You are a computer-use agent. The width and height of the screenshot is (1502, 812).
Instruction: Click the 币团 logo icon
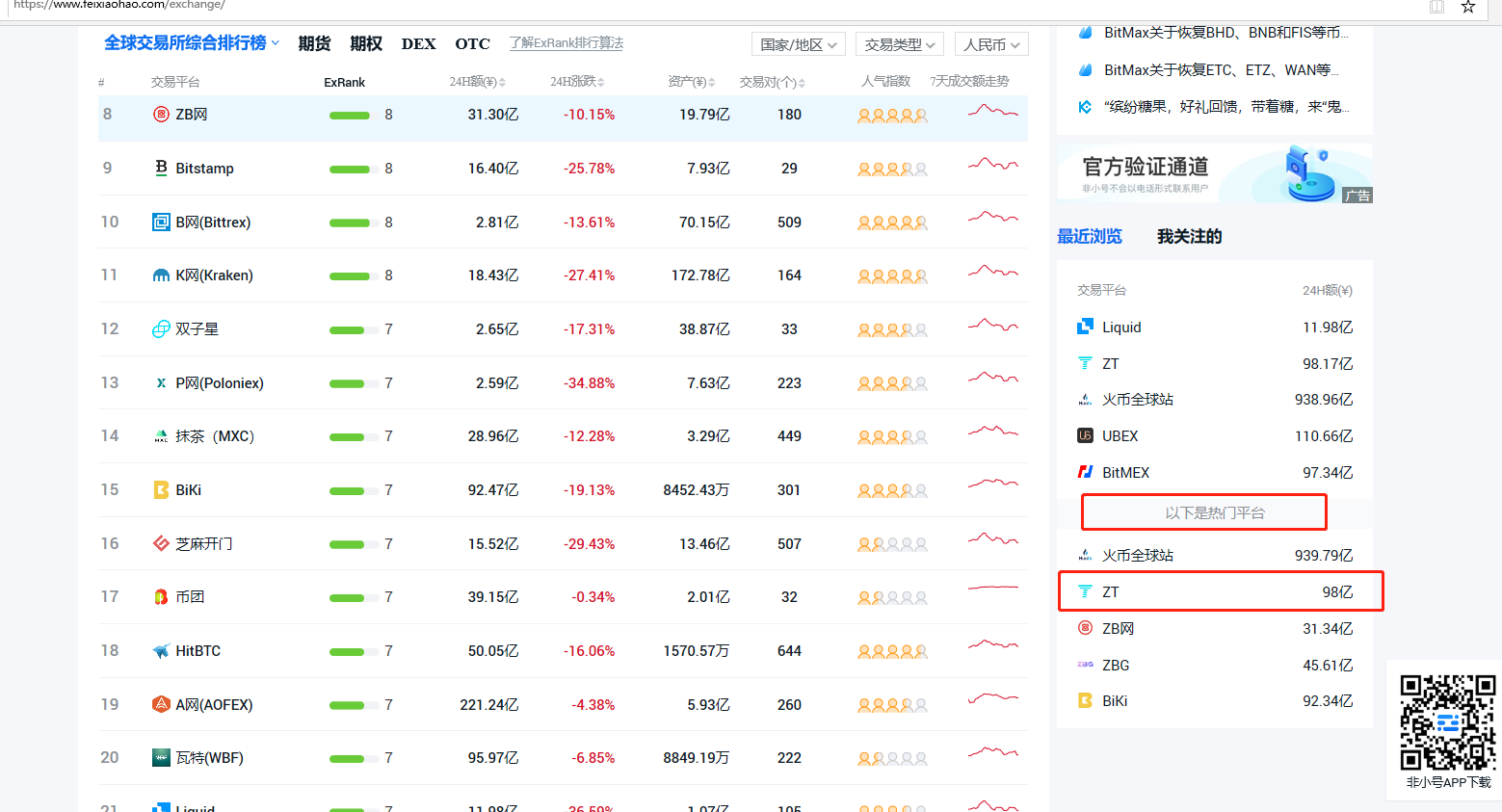[161, 597]
